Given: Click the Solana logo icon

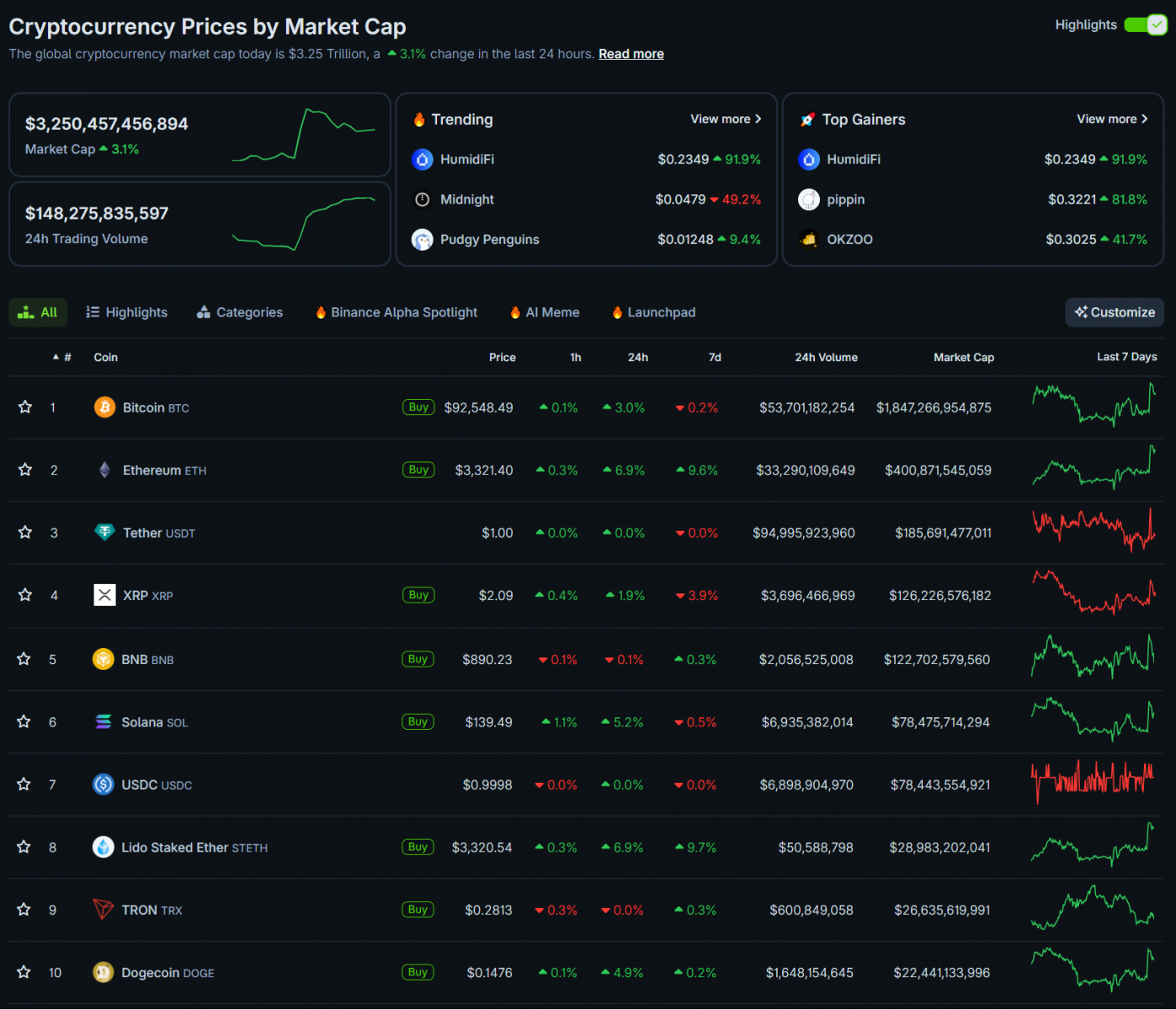Looking at the screenshot, I should coord(103,721).
